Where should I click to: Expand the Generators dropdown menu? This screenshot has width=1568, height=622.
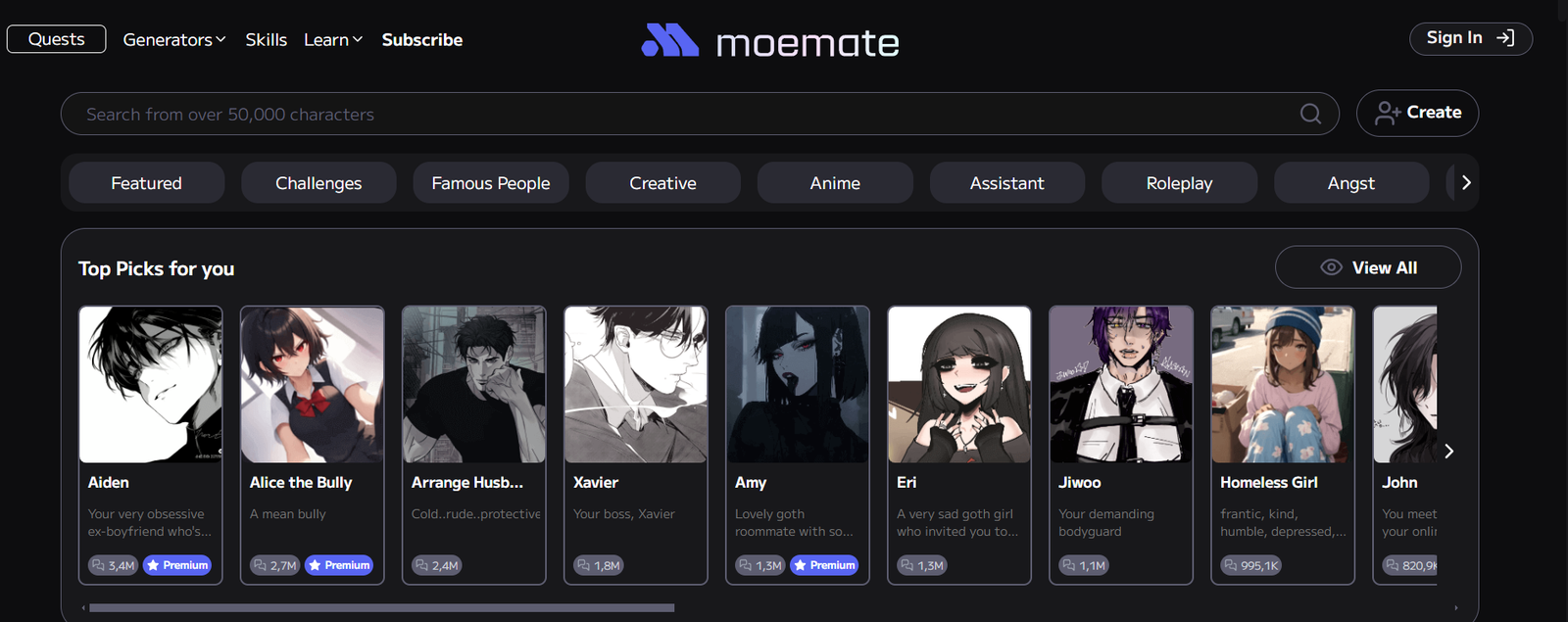click(x=174, y=40)
